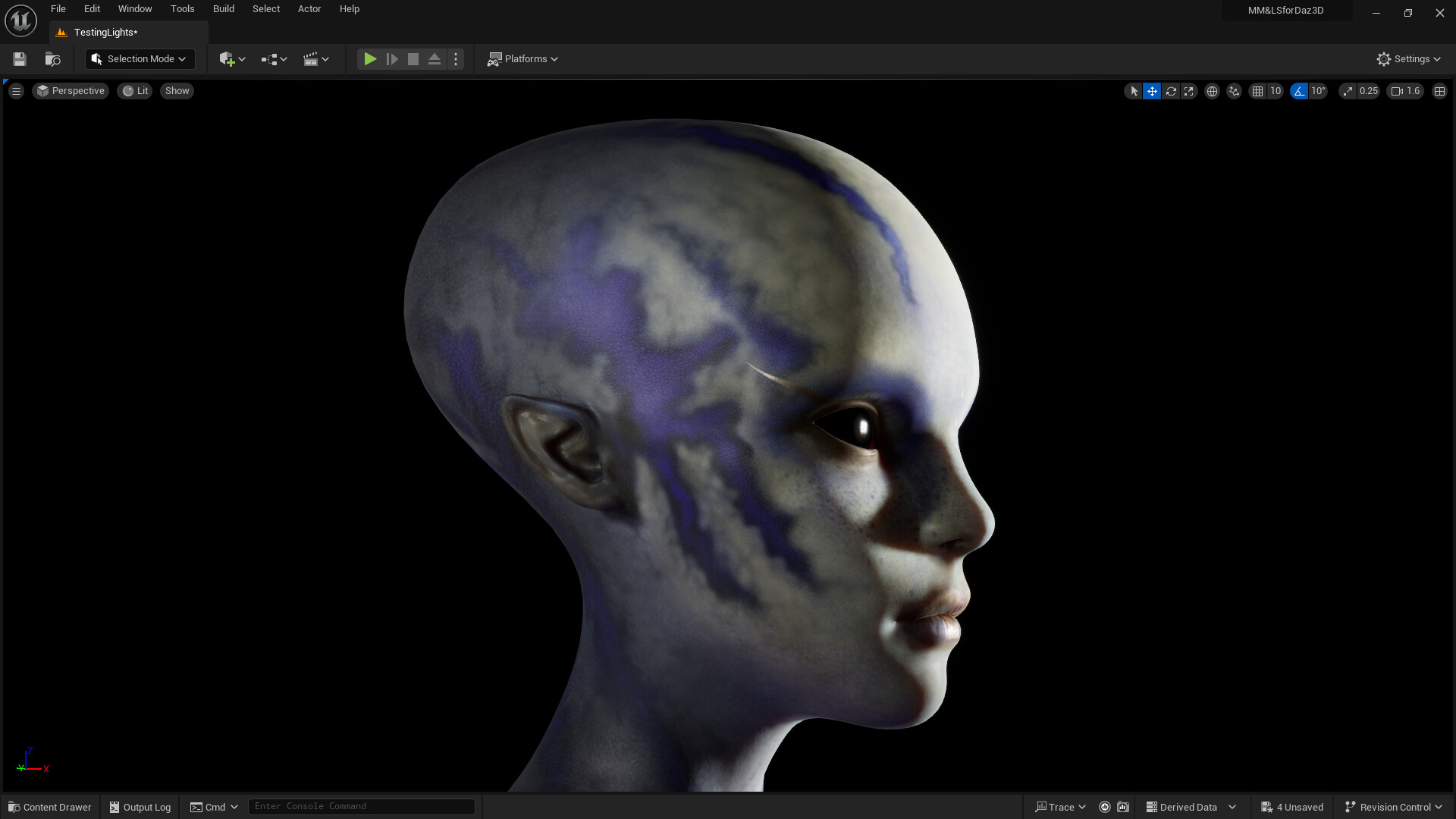This screenshot has height=819, width=1456.
Task: Expand the Platforms dropdown
Action: tap(522, 58)
